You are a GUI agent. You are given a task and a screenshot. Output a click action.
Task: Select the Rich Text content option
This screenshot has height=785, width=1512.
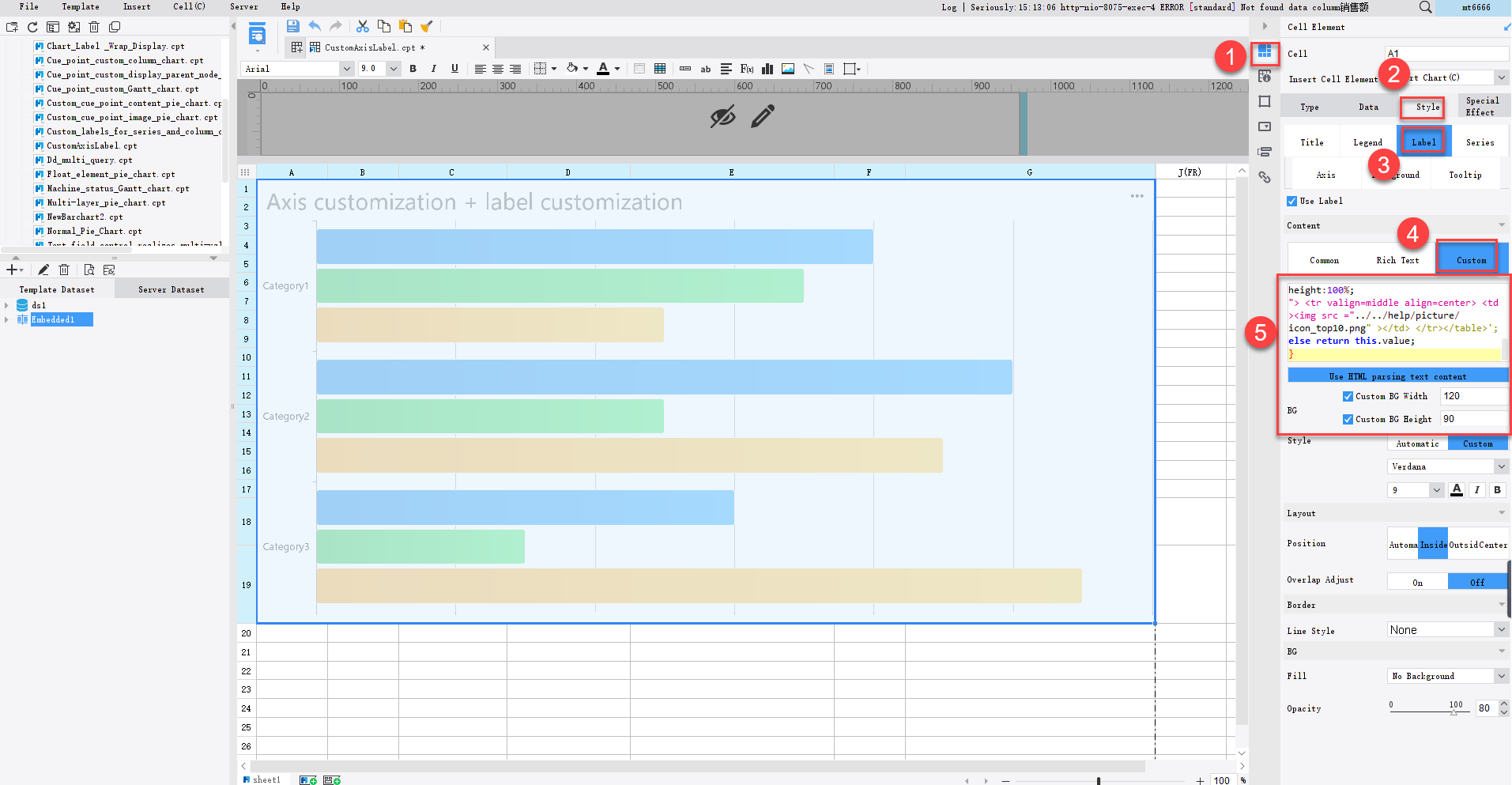click(1397, 259)
